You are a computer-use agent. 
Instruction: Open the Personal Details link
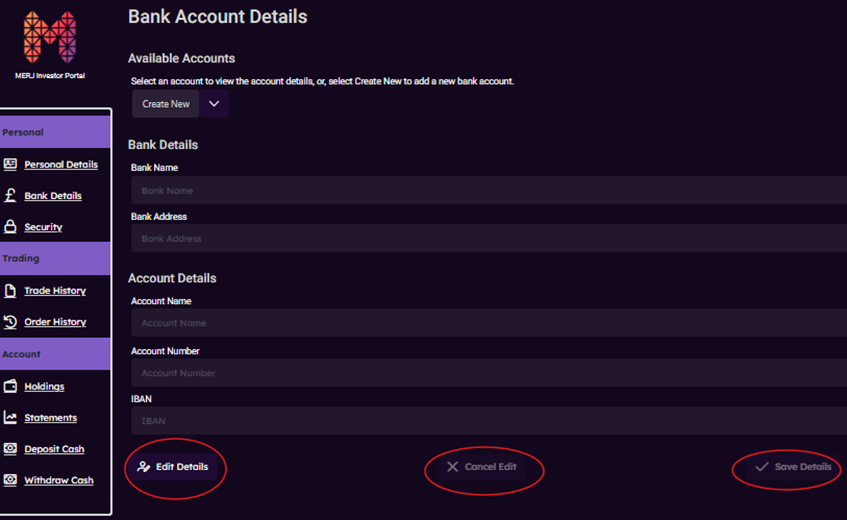[61, 164]
